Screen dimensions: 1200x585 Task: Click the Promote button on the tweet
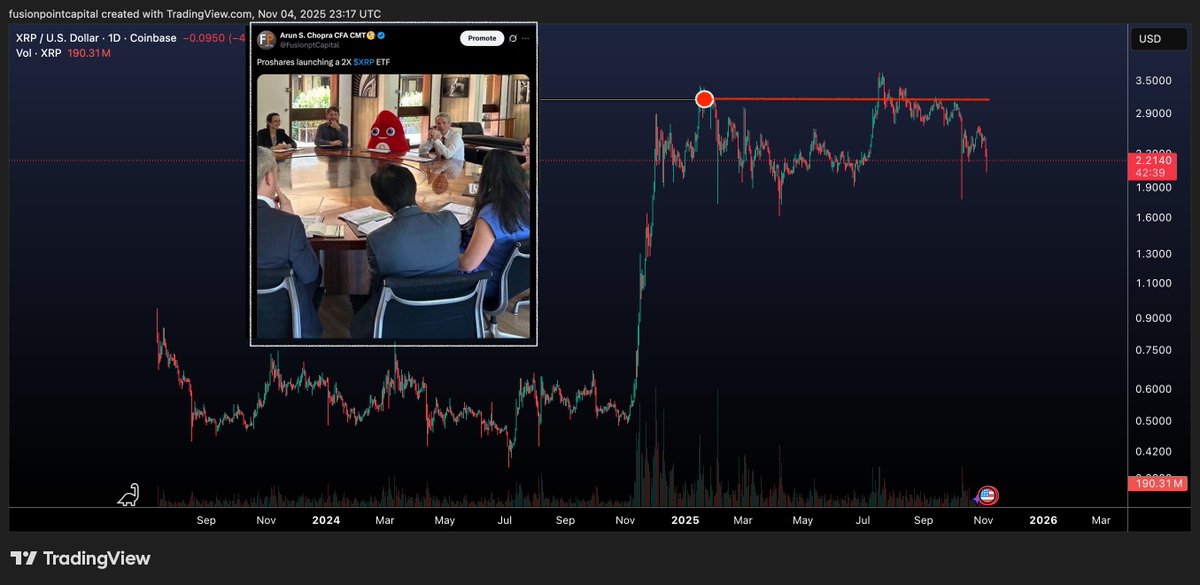481,38
